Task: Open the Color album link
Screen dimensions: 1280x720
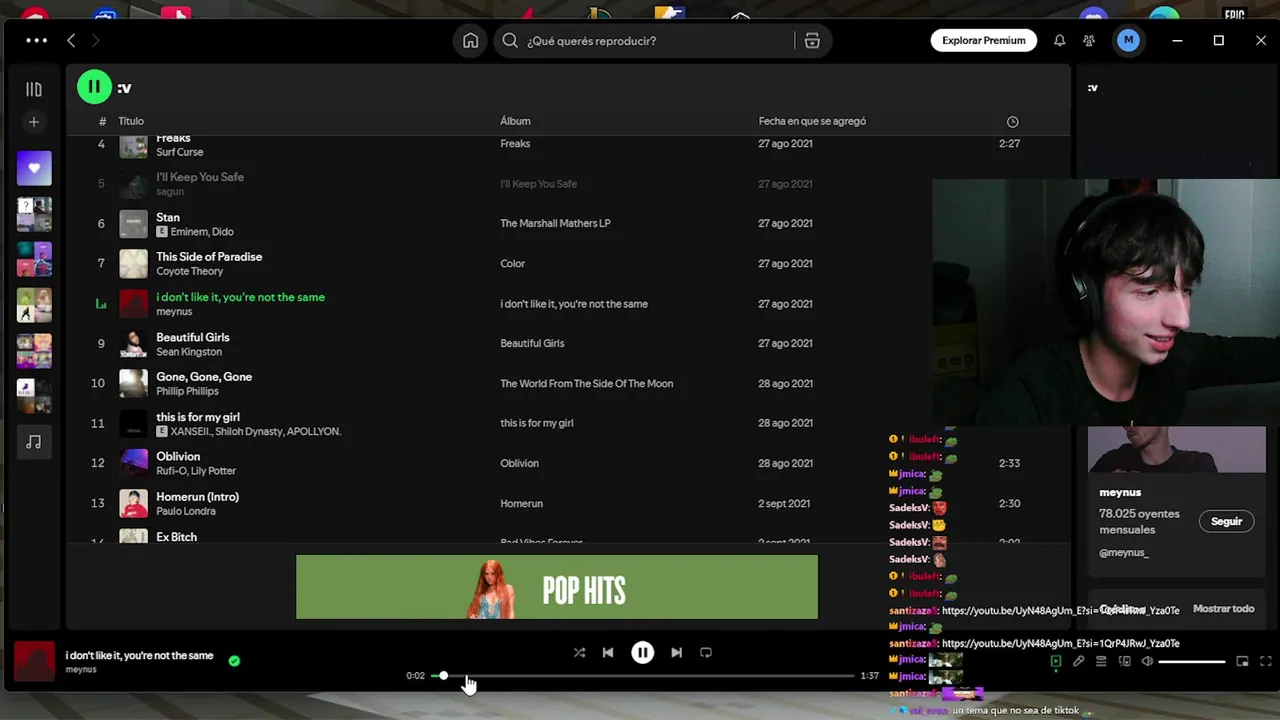Action: (x=512, y=263)
